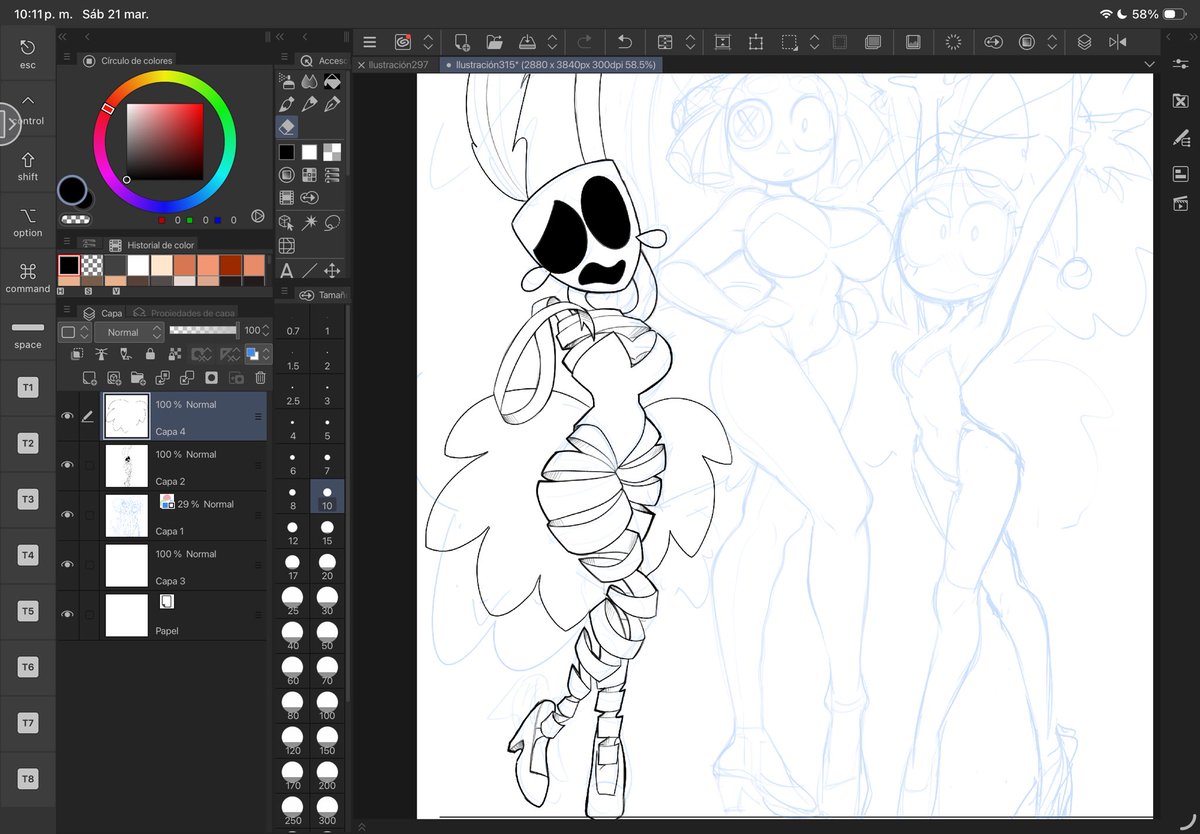Open the hamburger main menu
The height and width of the screenshot is (834, 1200).
coord(370,42)
